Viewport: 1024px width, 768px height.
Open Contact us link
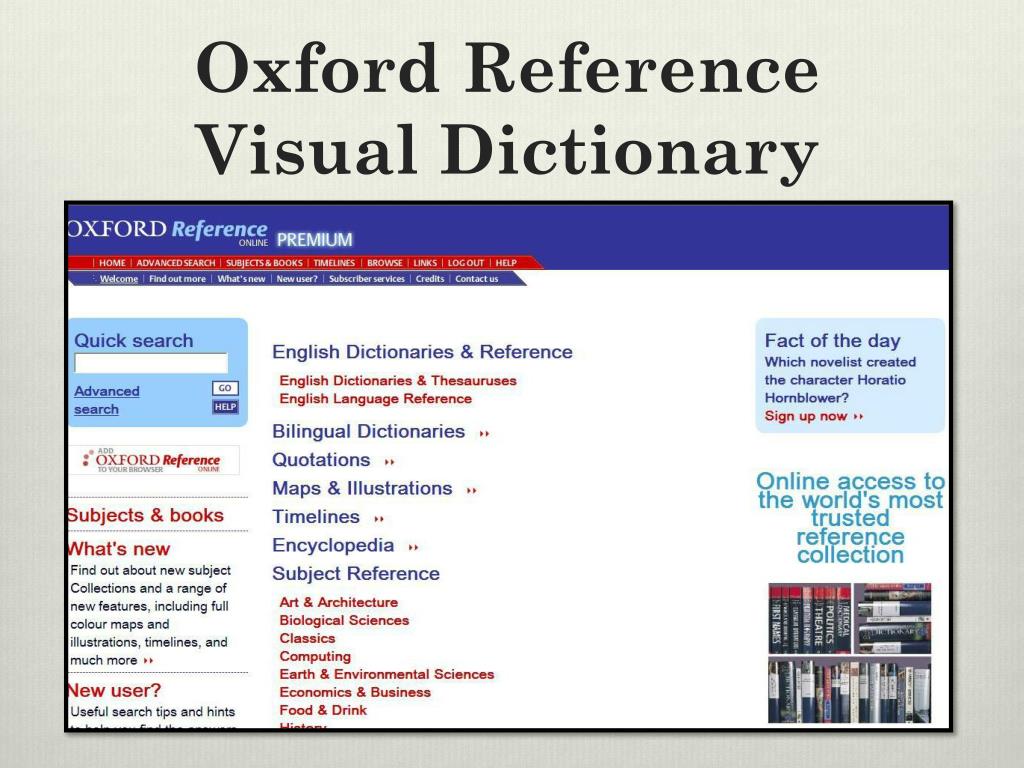pos(477,279)
